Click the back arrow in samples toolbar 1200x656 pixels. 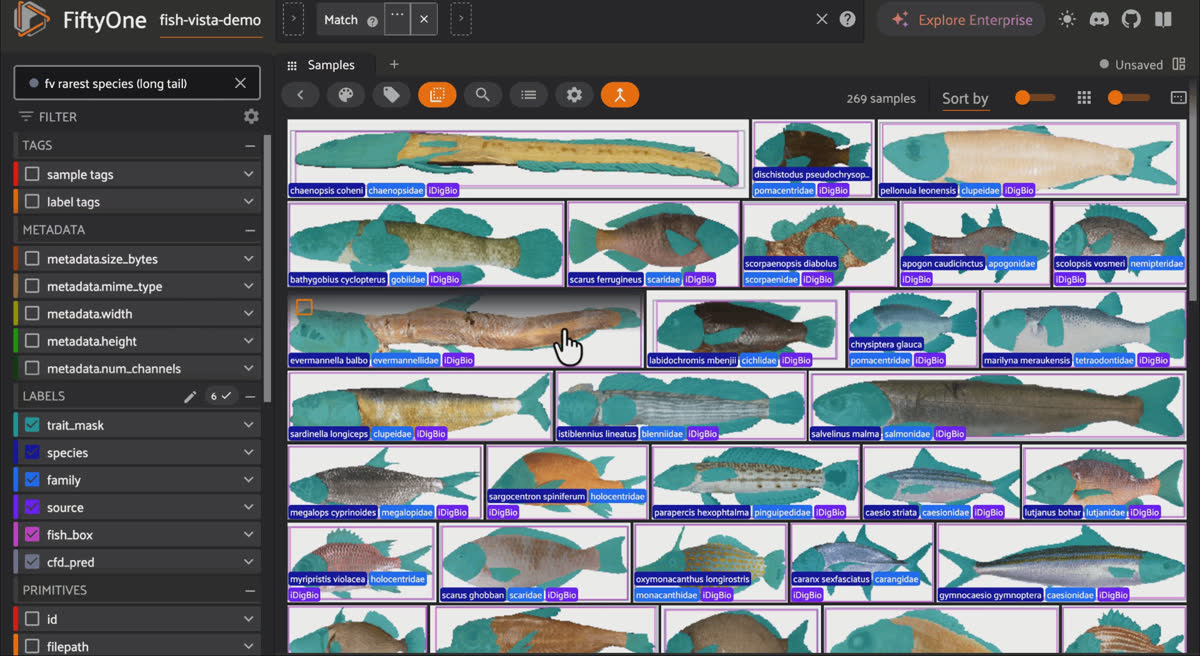[300, 95]
